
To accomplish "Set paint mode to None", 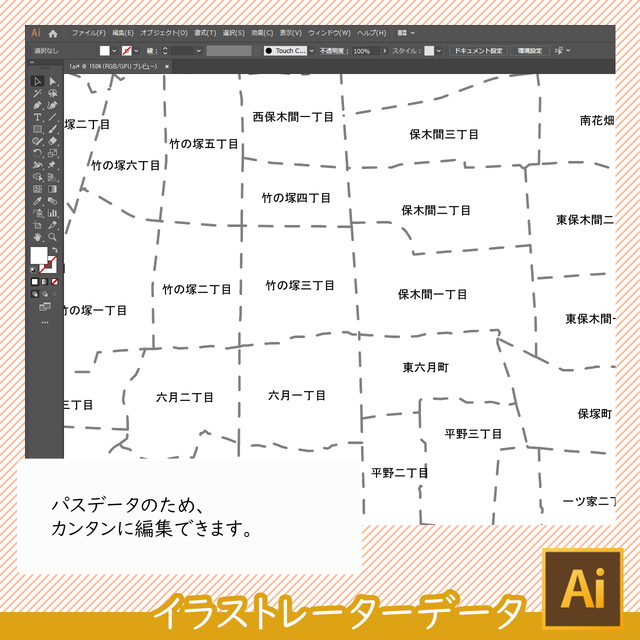I will 55,282.
